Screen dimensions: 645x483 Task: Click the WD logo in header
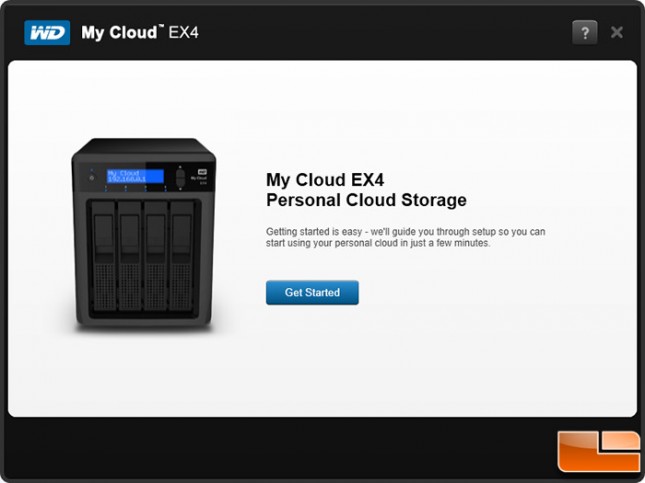(47, 33)
